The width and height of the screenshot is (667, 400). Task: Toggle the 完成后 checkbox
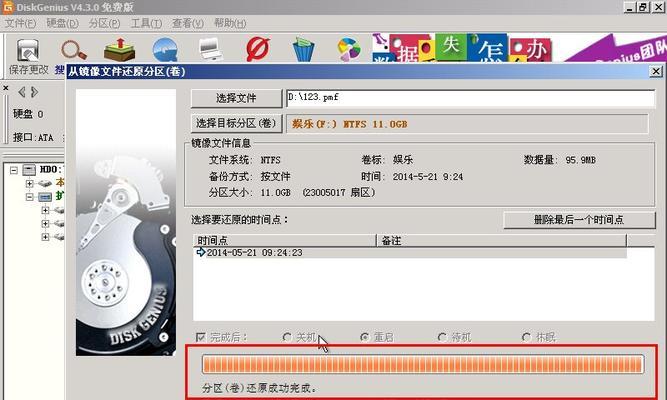coord(201,337)
